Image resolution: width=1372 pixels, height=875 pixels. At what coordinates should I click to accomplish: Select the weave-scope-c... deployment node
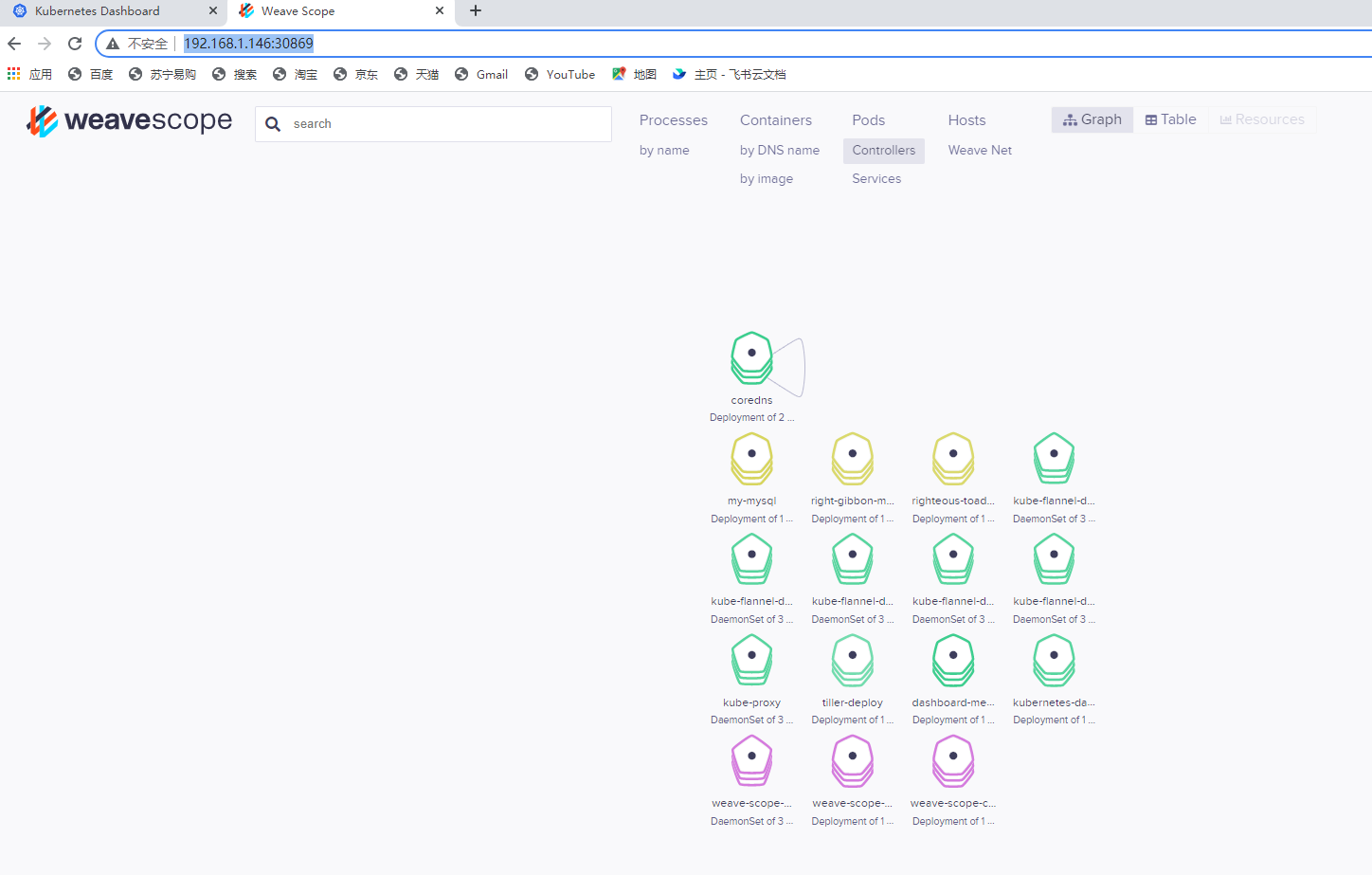tap(953, 761)
